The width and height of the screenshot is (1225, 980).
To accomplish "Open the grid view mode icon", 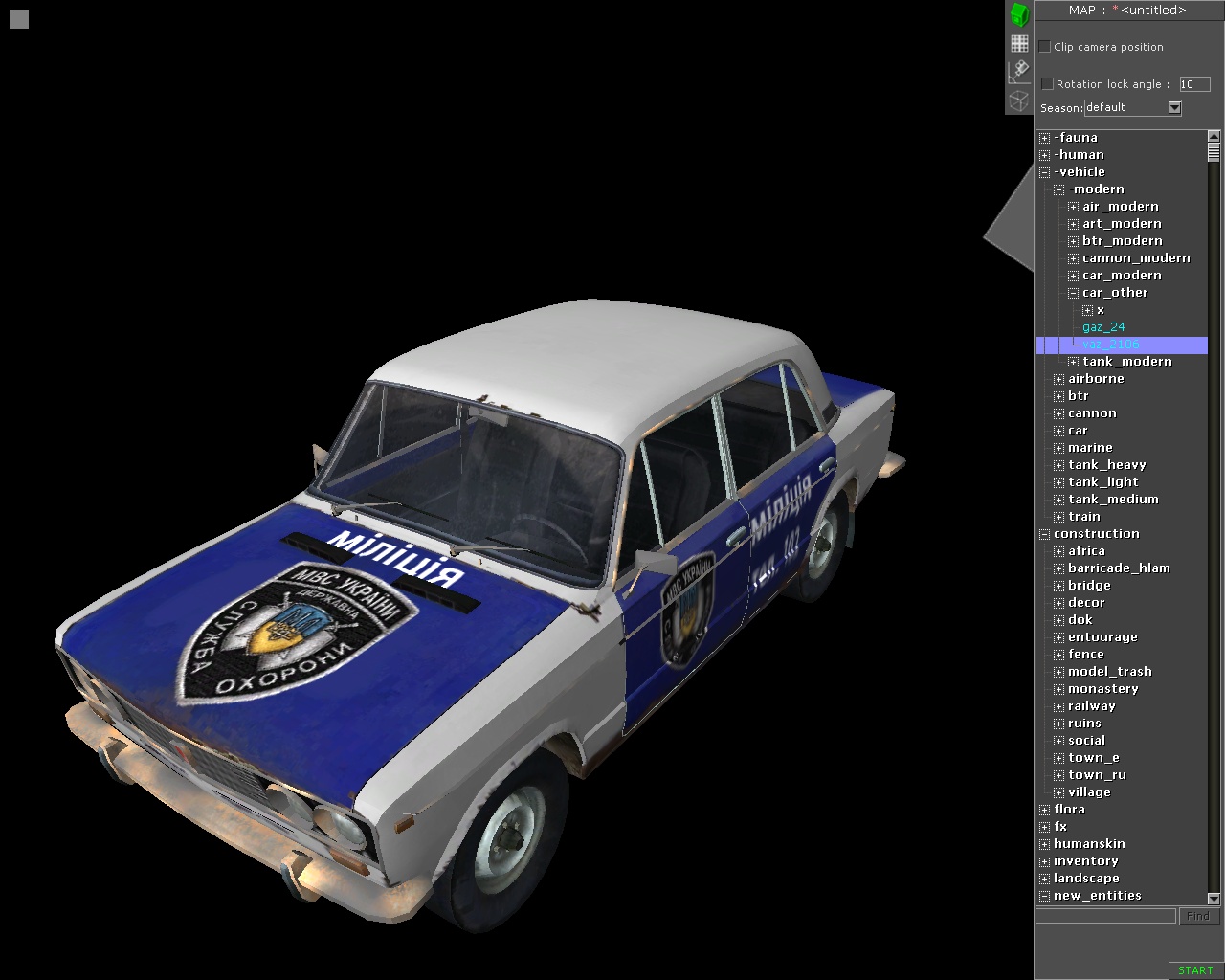I will tap(1019, 43).
